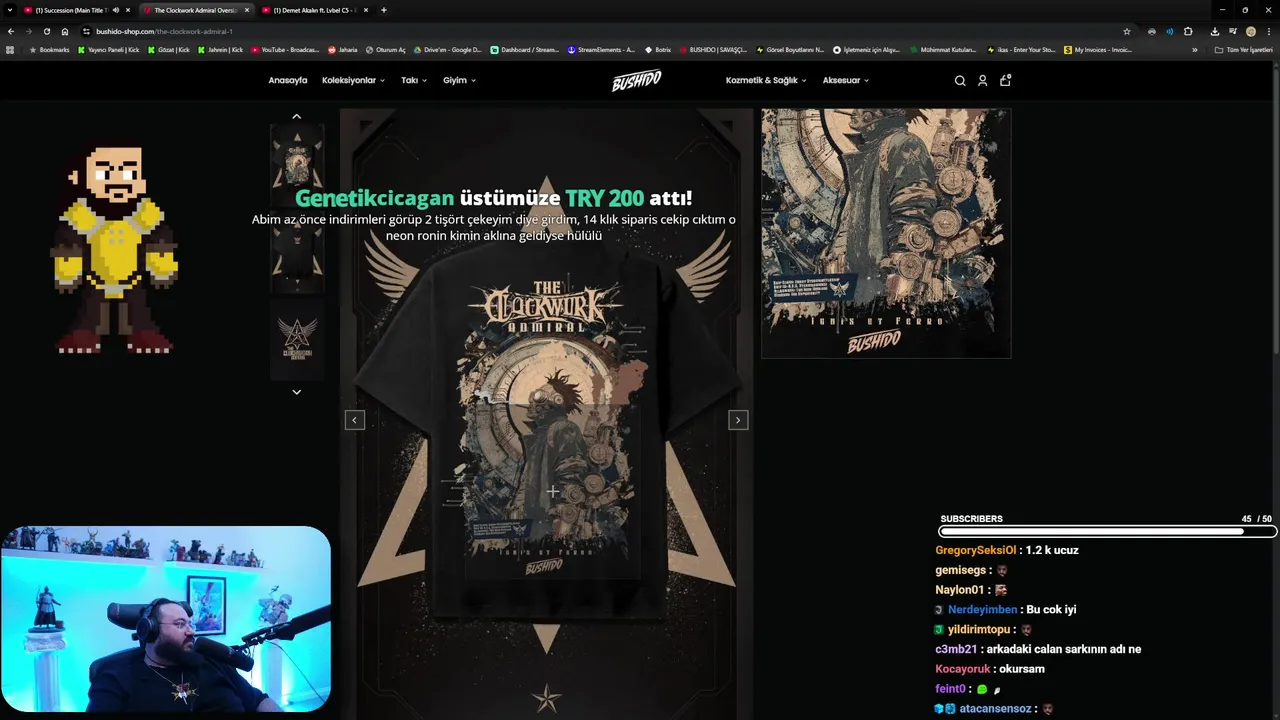
Task: Open the Tüm Yer İşaretleri folder
Action: (1244, 49)
